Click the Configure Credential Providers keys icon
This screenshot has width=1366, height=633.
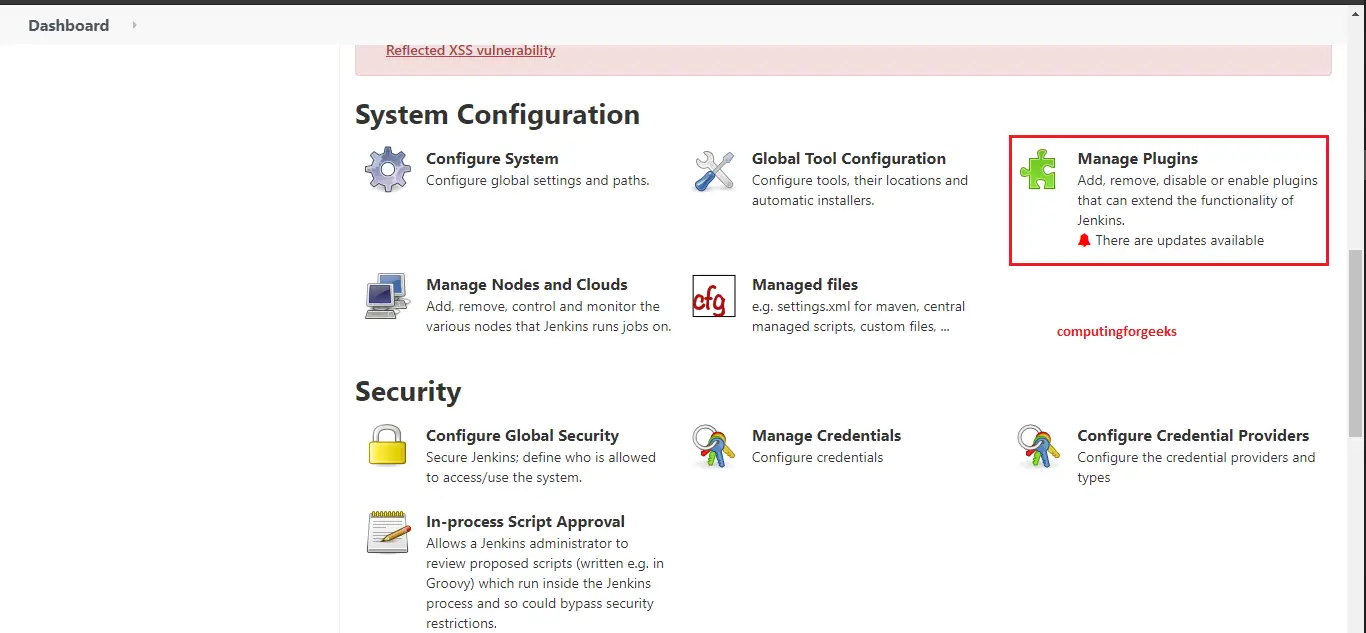tap(1038, 447)
